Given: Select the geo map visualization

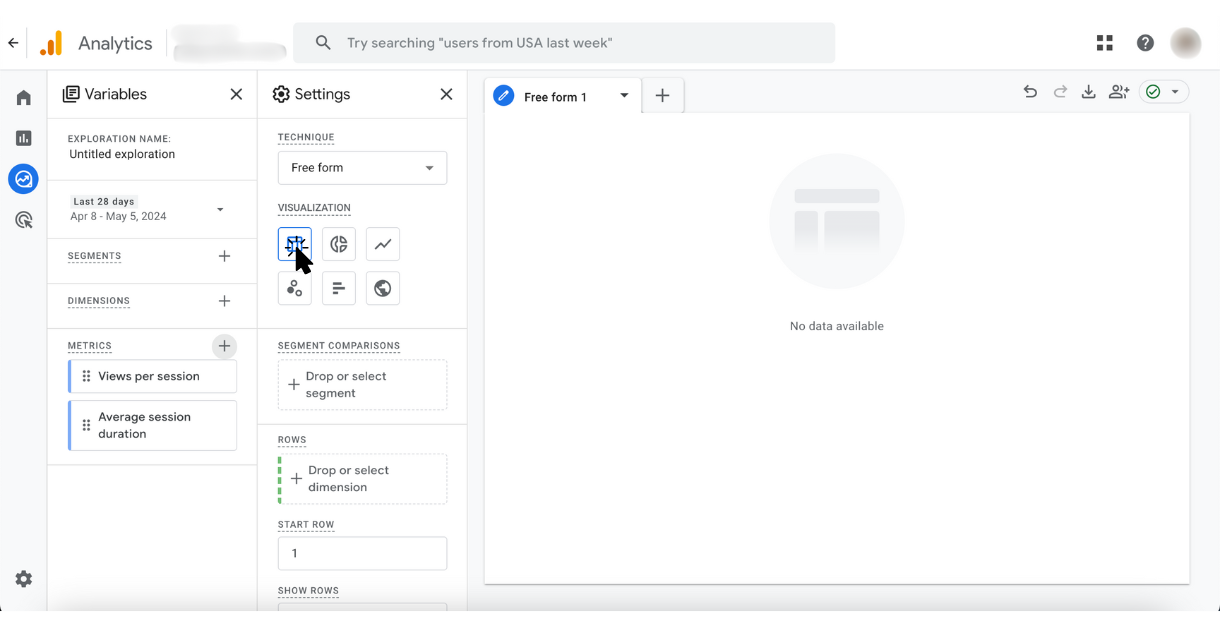Looking at the screenshot, I should (x=382, y=289).
